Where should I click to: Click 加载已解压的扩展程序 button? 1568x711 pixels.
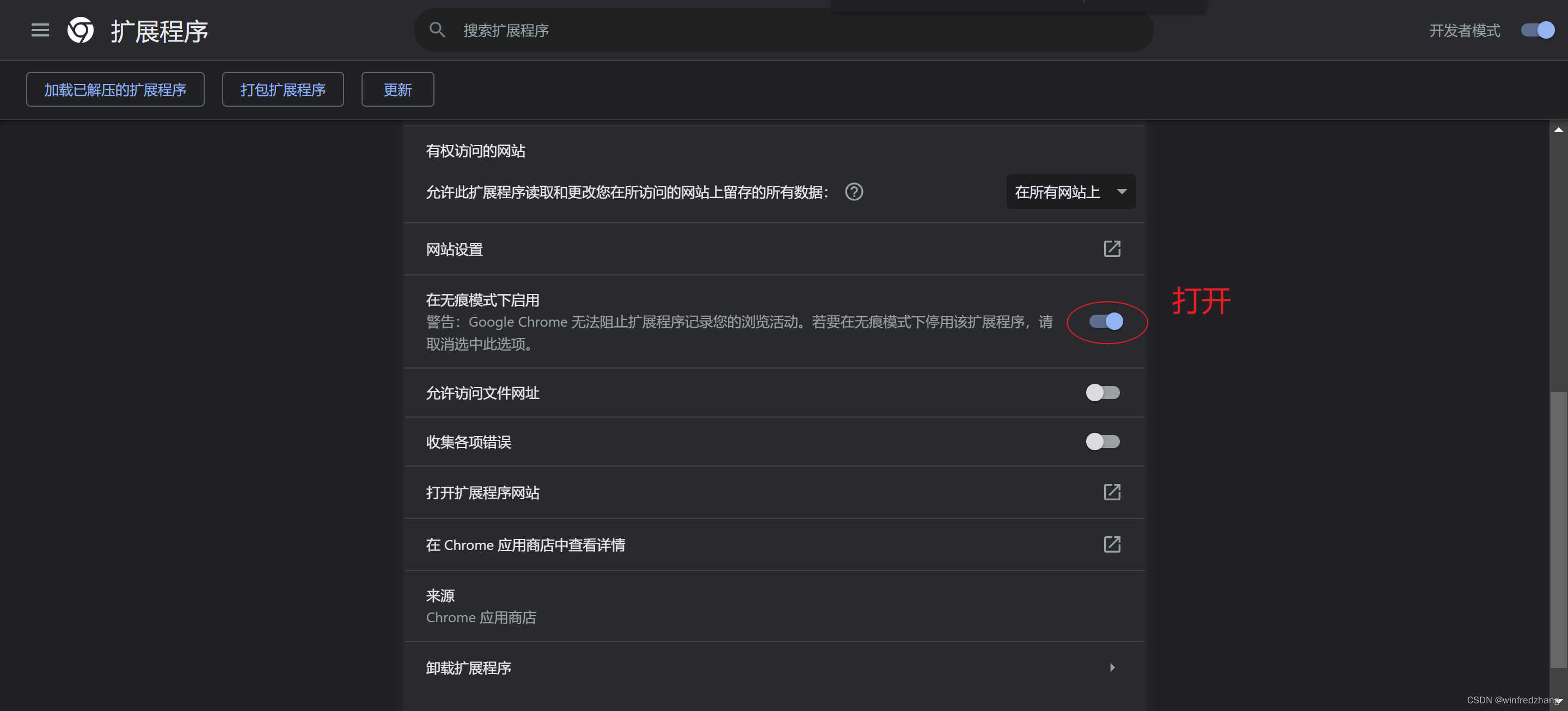pyautogui.click(x=115, y=89)
